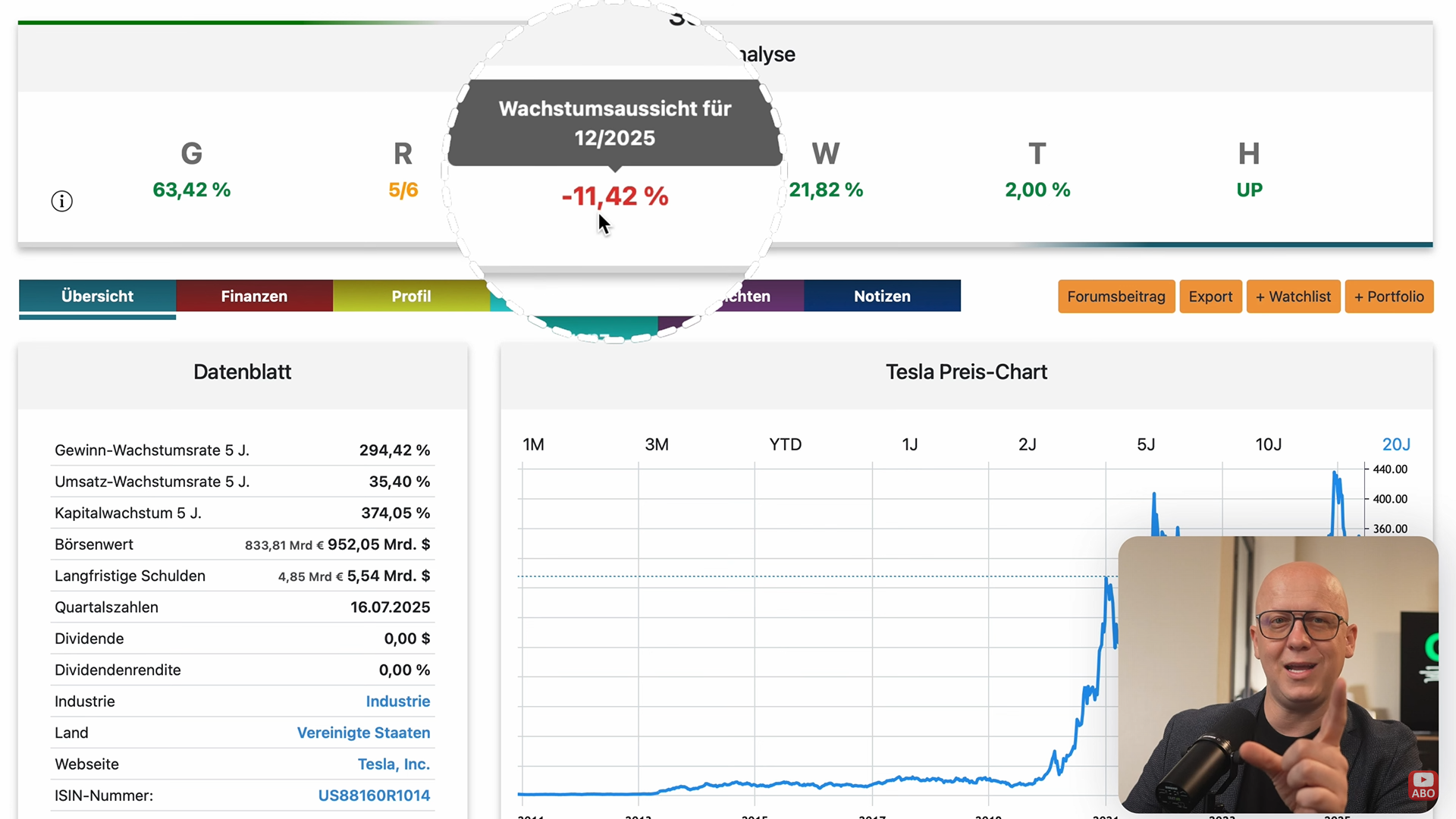Click Umsatz-Wachstumsrate value 35,40 %
This screenshot has width=1456, height=819.
coord(400,482)
